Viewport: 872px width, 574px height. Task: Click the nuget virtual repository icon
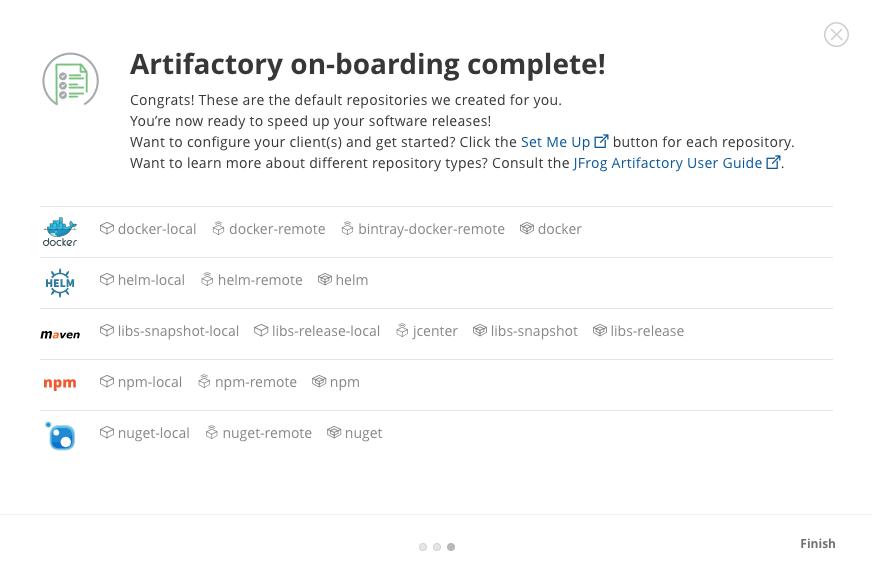pyautogui.click(x=334, y=433)
